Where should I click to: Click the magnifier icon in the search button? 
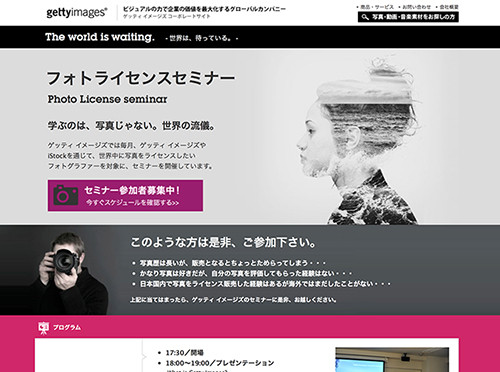365,17
